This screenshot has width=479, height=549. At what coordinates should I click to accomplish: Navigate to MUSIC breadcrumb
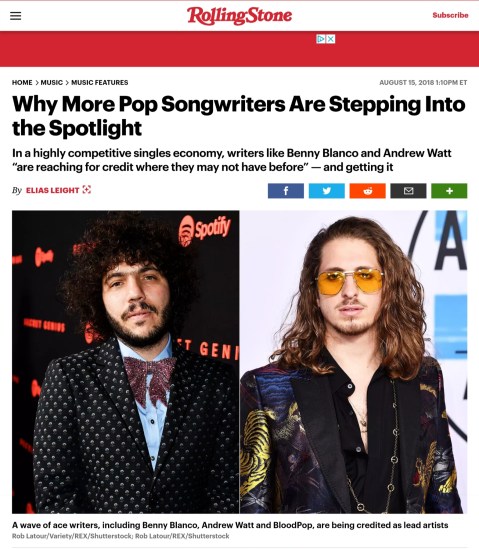(51, 83)
